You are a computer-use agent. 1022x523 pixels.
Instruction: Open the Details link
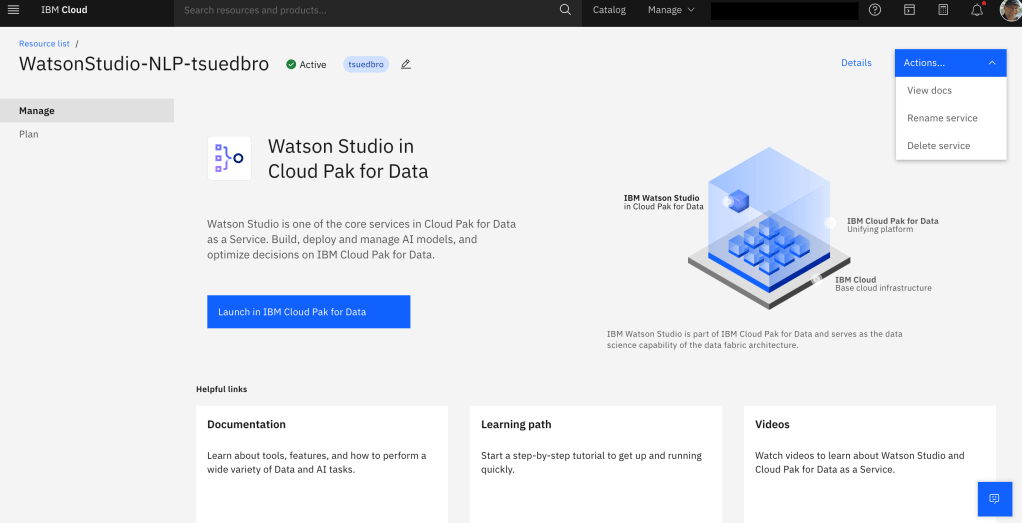click(x=856, y=63)
